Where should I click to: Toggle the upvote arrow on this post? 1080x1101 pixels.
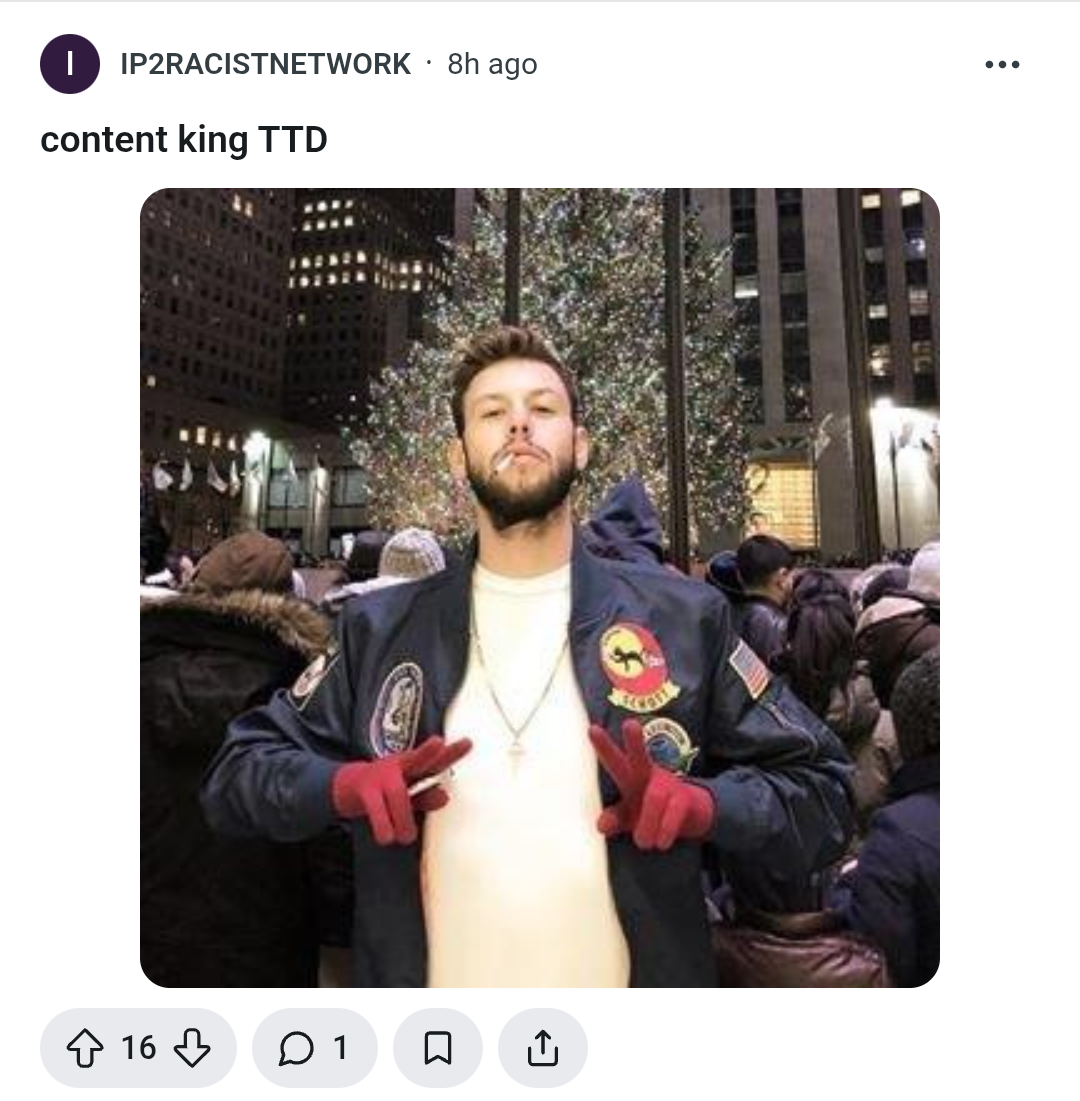point(85,1048)
